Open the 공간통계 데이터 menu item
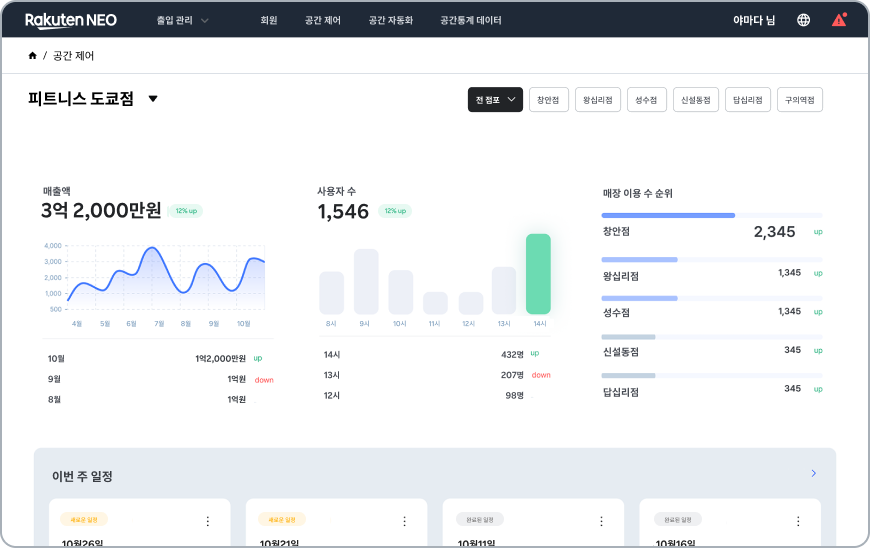Image resolution: width=870 pixels, height=548 pixels. [471, 20]
